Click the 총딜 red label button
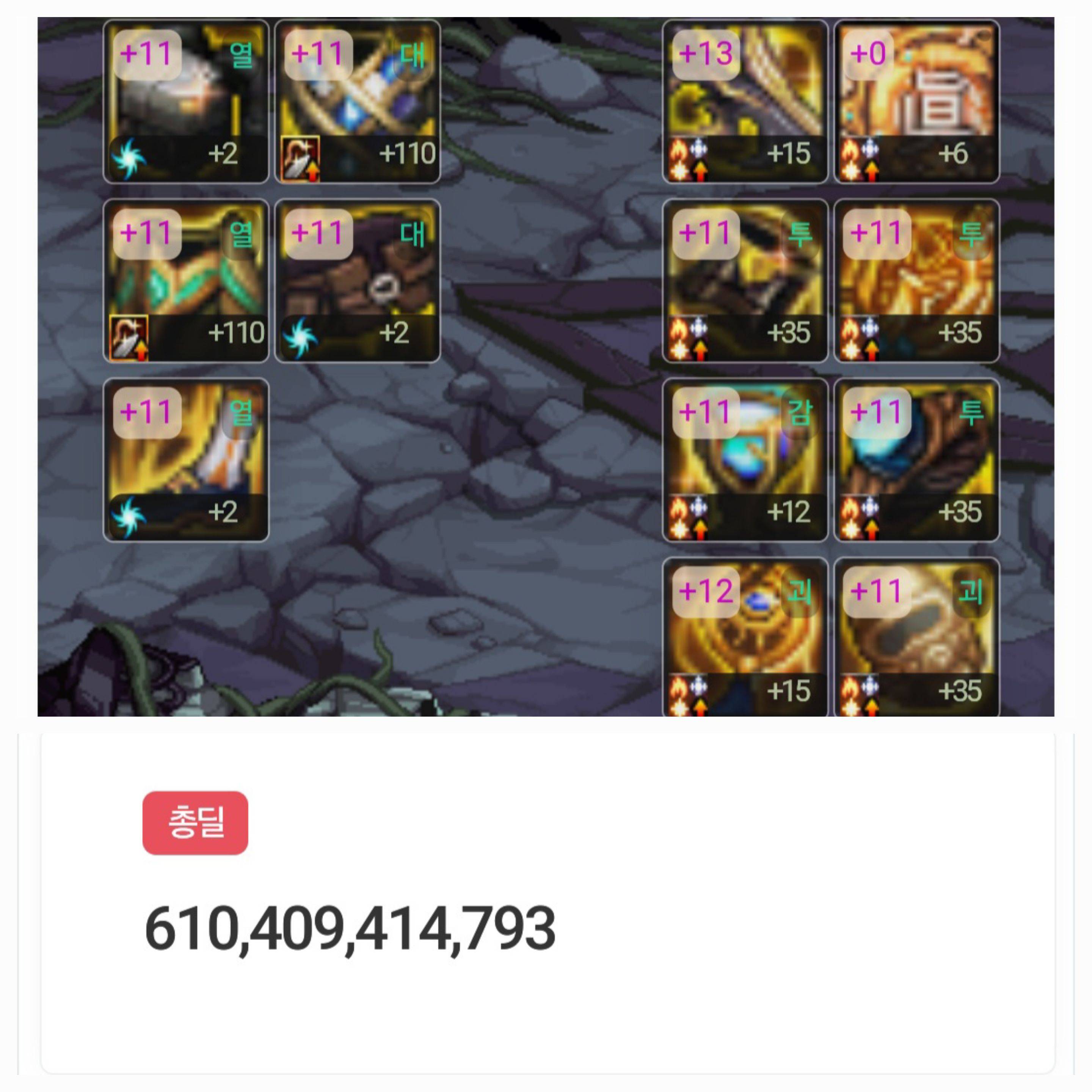The image size is (1092, 1092). point(195,823)
